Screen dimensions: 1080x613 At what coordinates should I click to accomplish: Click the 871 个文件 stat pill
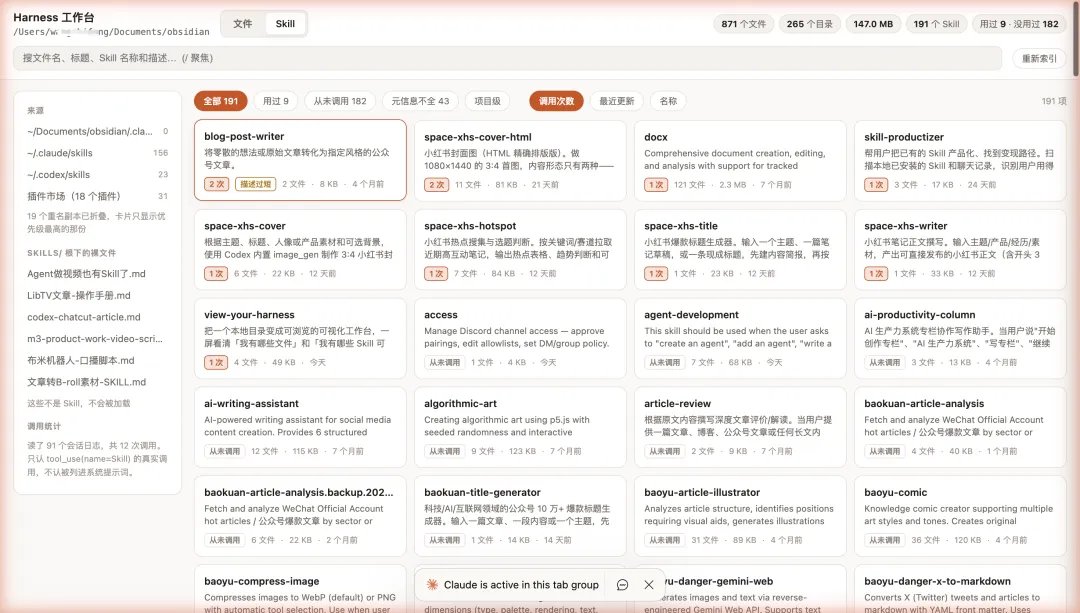tap(743, 24)
